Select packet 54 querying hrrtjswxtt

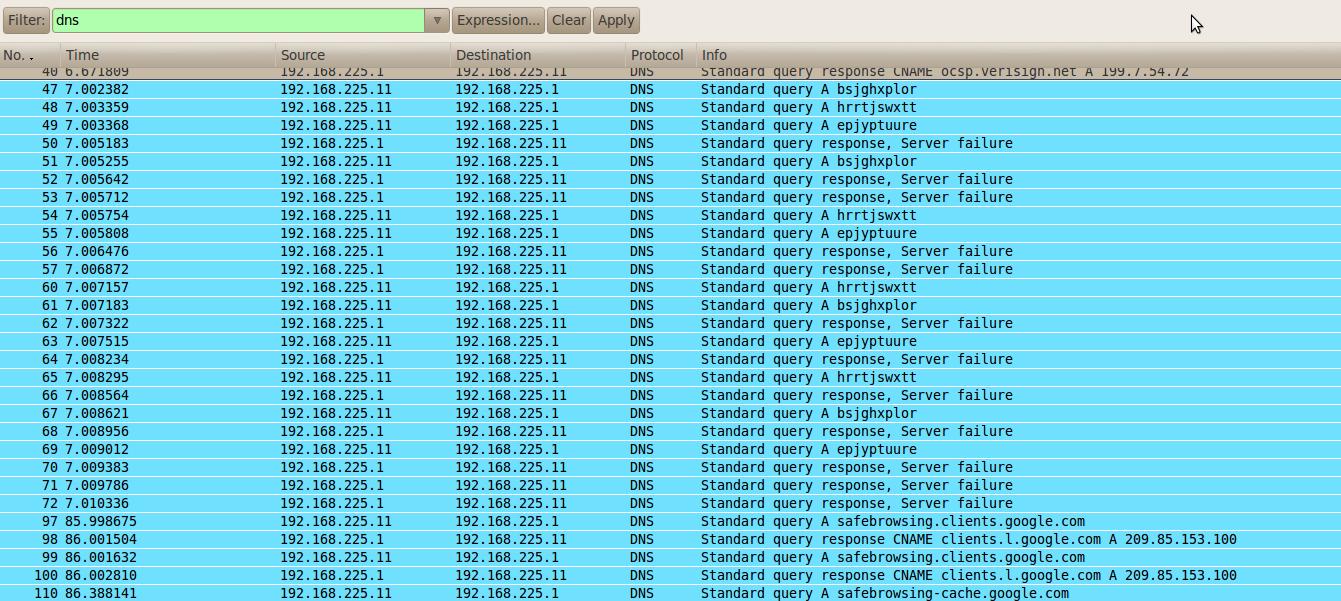coord(670,215)
